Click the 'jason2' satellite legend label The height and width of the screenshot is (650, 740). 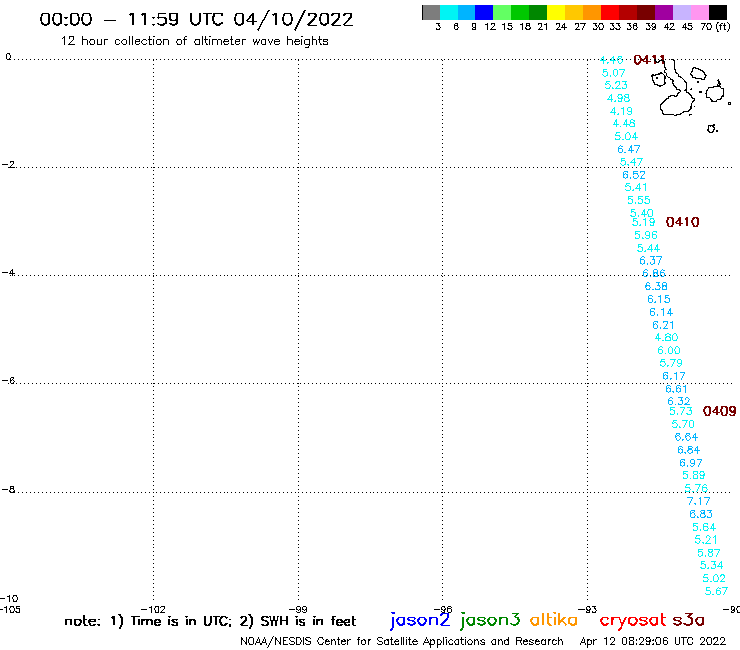click(420, 620)
